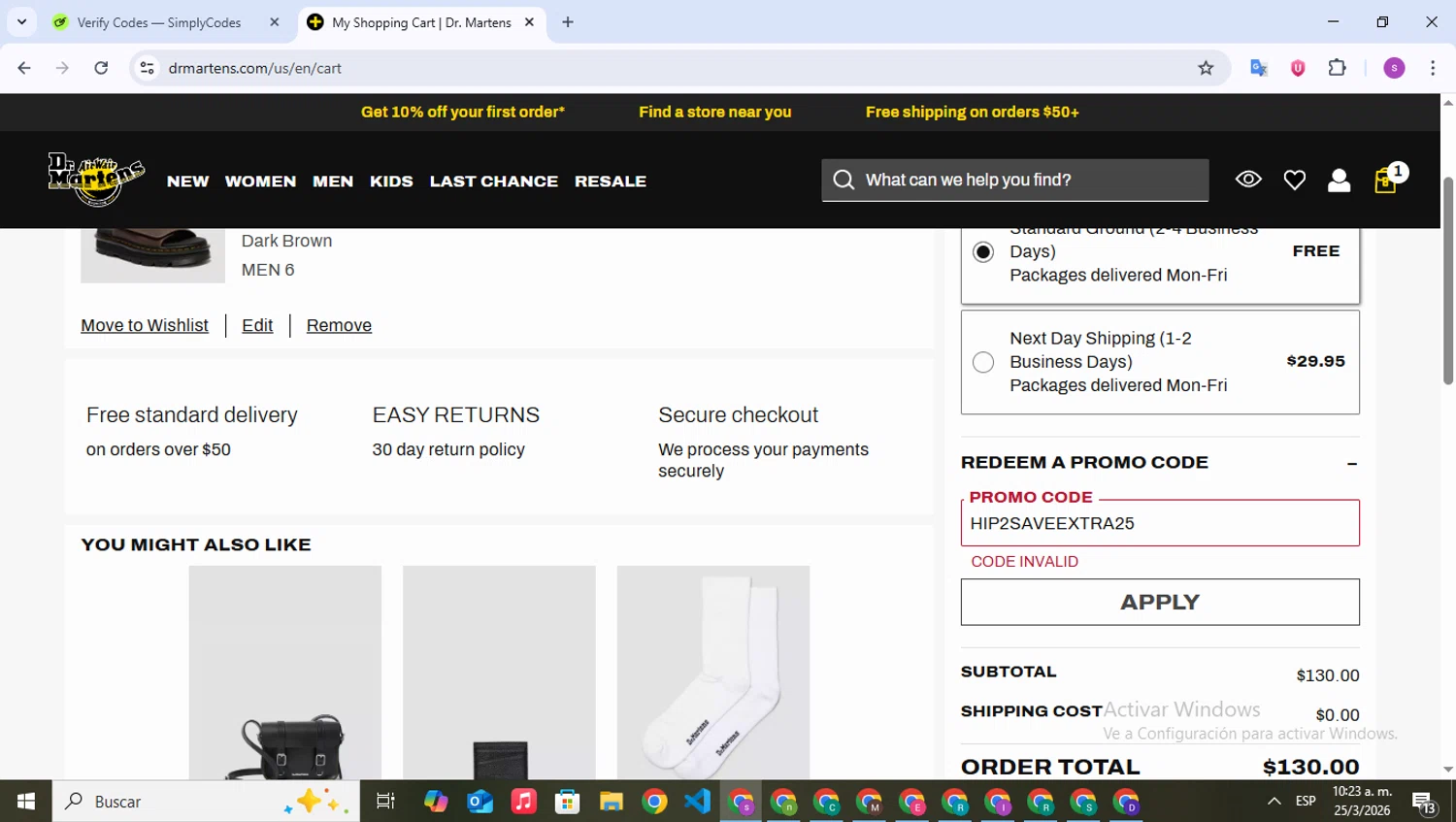1456x822 pixels.
Task: Open Microsoft Store from taskbar
Action: point(567,802)
